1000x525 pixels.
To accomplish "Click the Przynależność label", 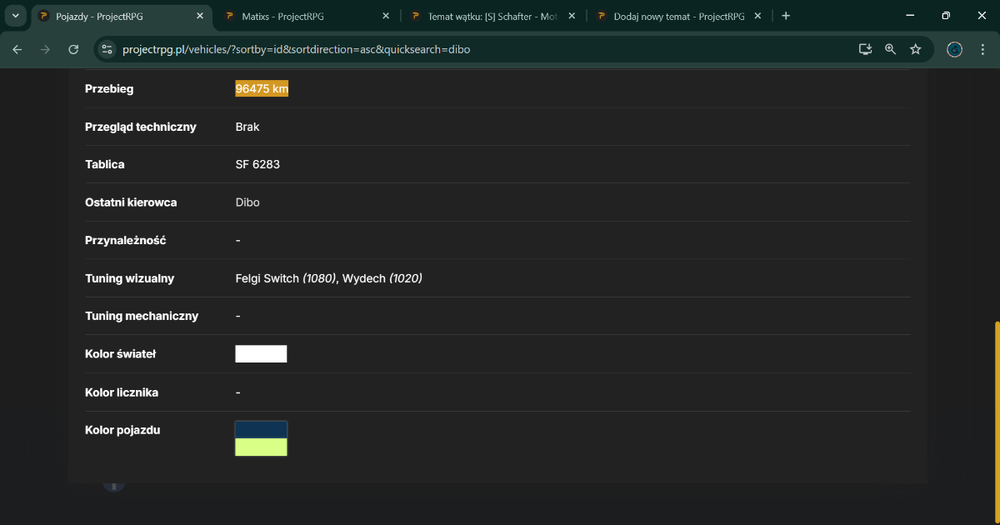I will 125,240.
